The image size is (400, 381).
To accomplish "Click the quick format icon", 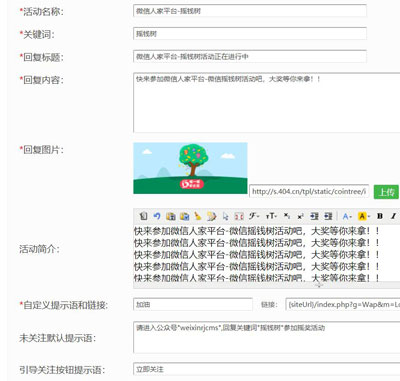I will point(211,216).
